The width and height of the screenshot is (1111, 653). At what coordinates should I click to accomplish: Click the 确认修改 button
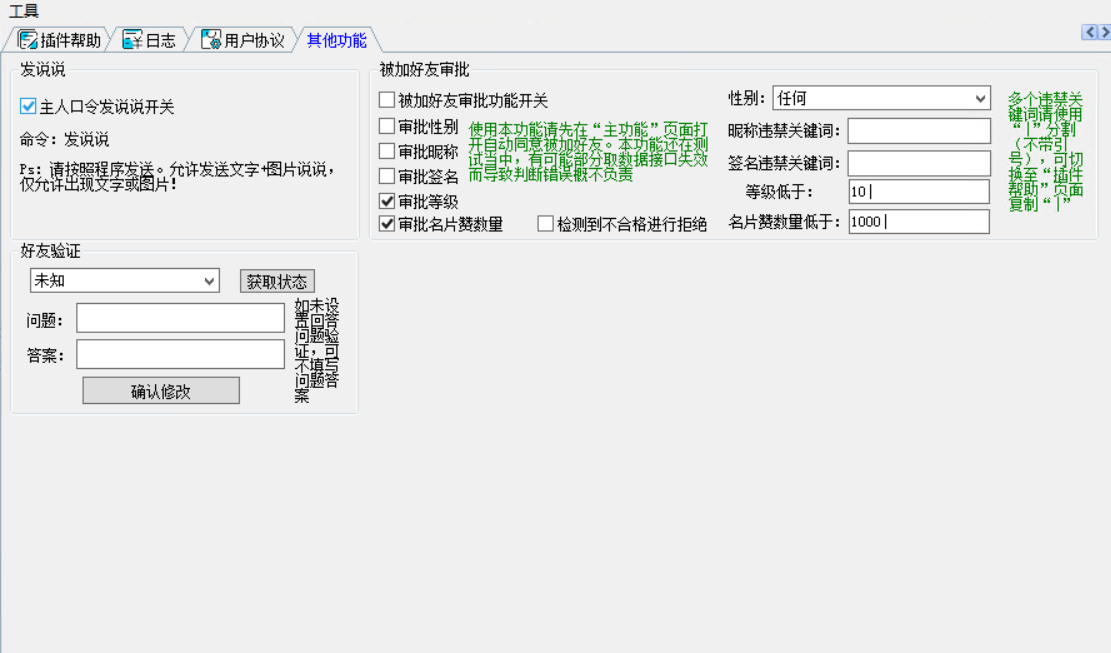click(x=163, y=389)
